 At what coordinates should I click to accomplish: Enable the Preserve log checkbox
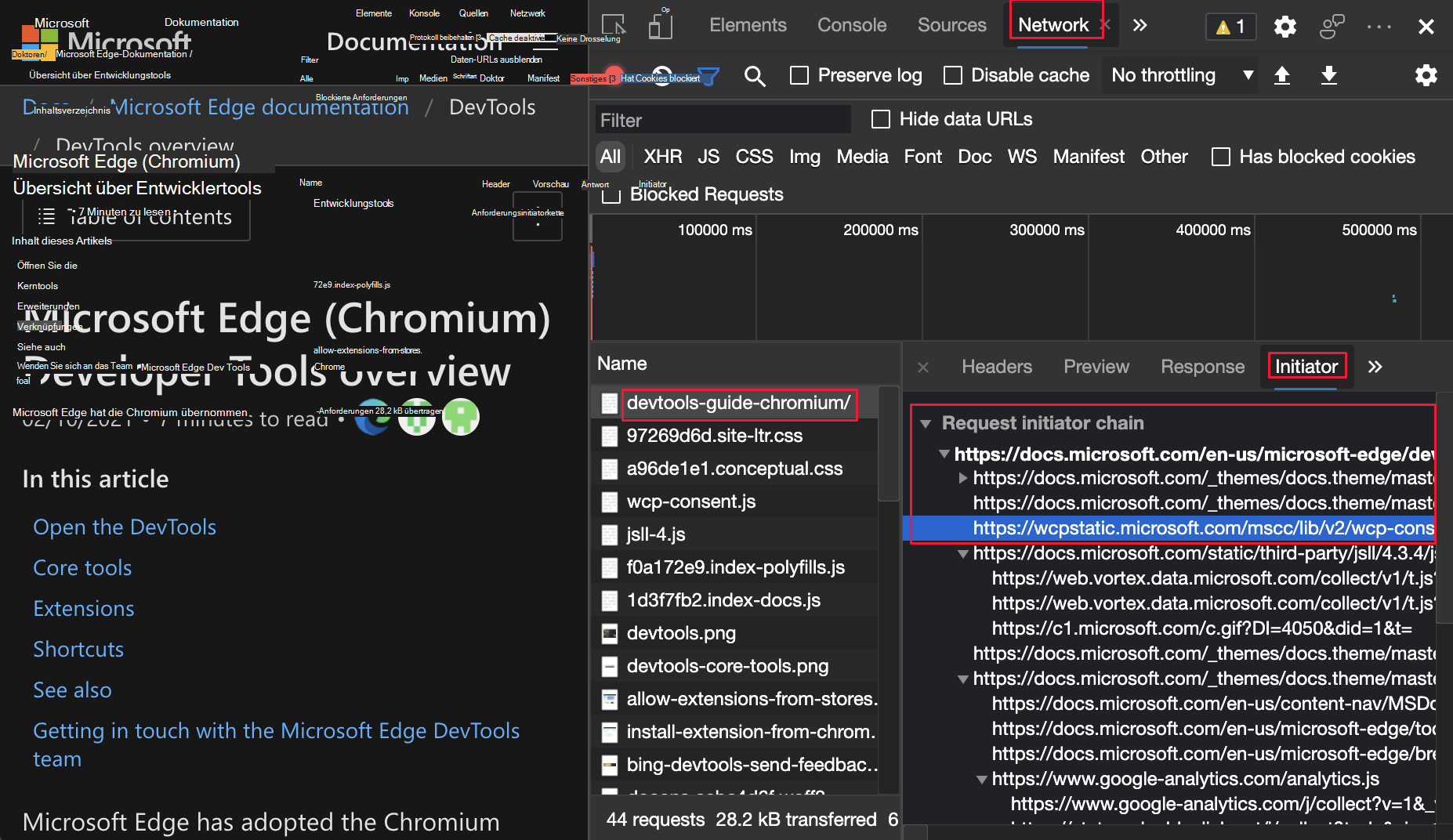799,75
